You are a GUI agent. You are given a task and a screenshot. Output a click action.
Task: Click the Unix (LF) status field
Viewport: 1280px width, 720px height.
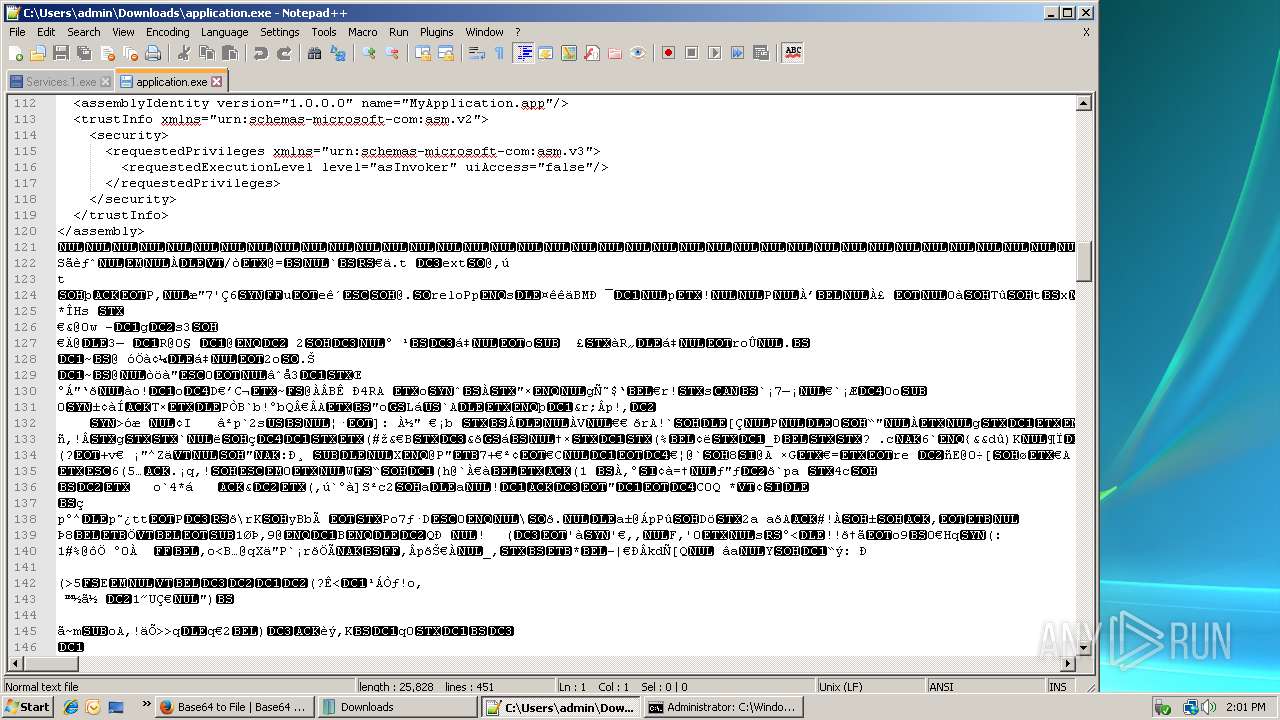[872, 687]
